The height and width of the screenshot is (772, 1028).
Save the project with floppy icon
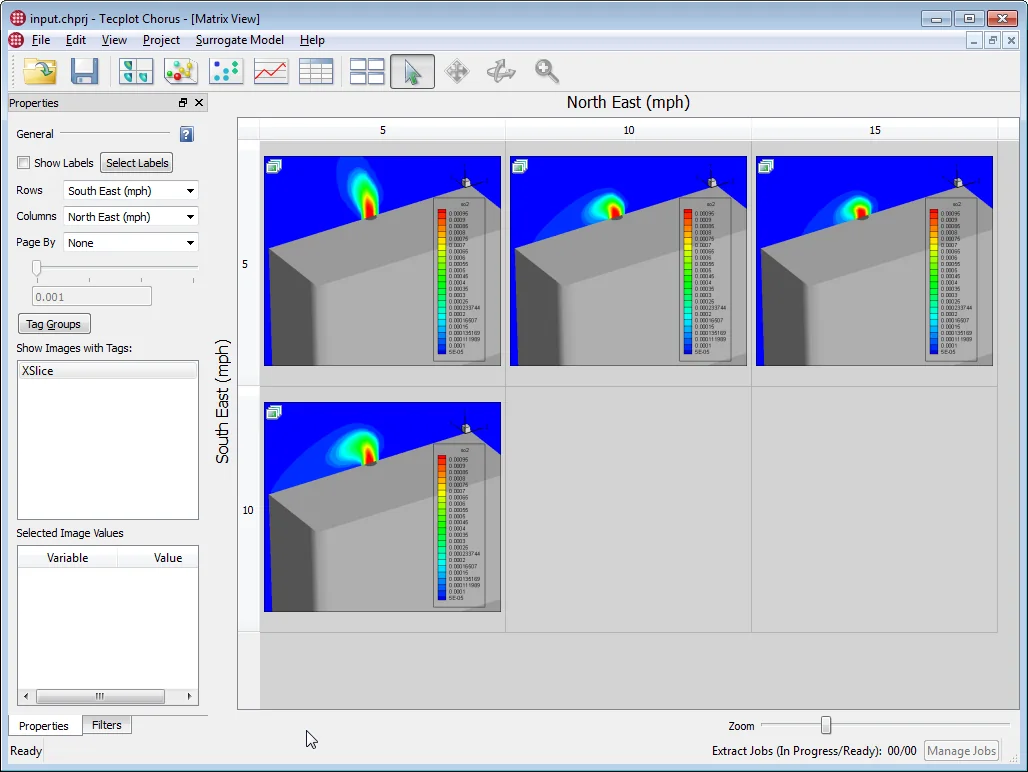(84, 71)
